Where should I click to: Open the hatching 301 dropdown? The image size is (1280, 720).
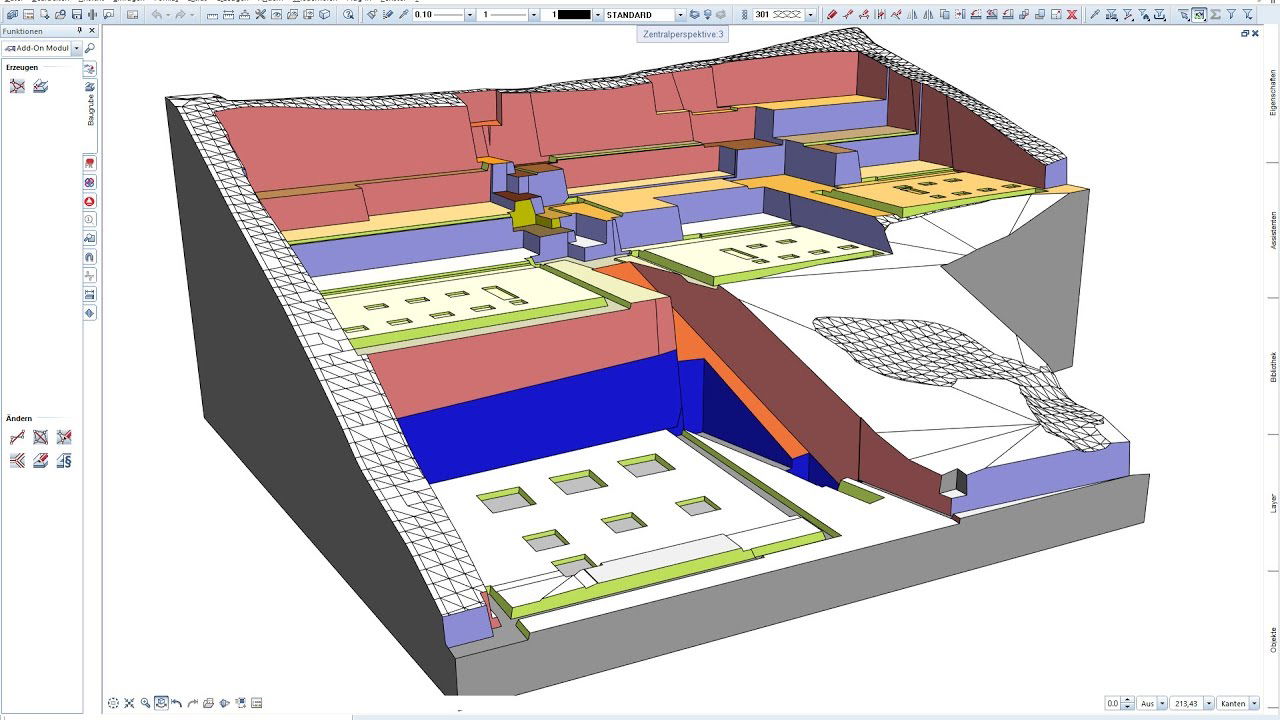pyautogui.click(x=810, y=15)
